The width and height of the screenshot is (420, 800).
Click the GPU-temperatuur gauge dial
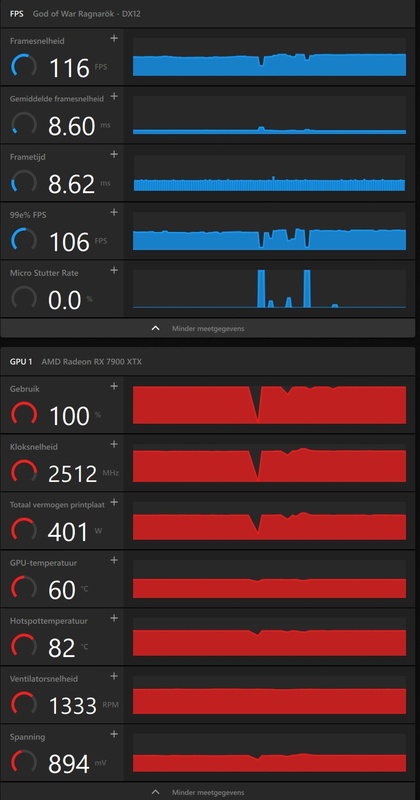[23, 589]
